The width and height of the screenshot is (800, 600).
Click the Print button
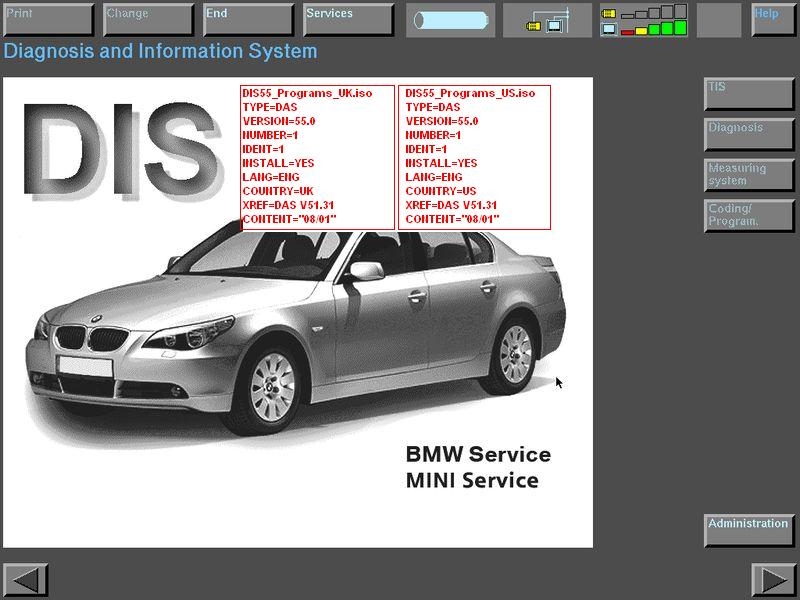coord(48,20)
